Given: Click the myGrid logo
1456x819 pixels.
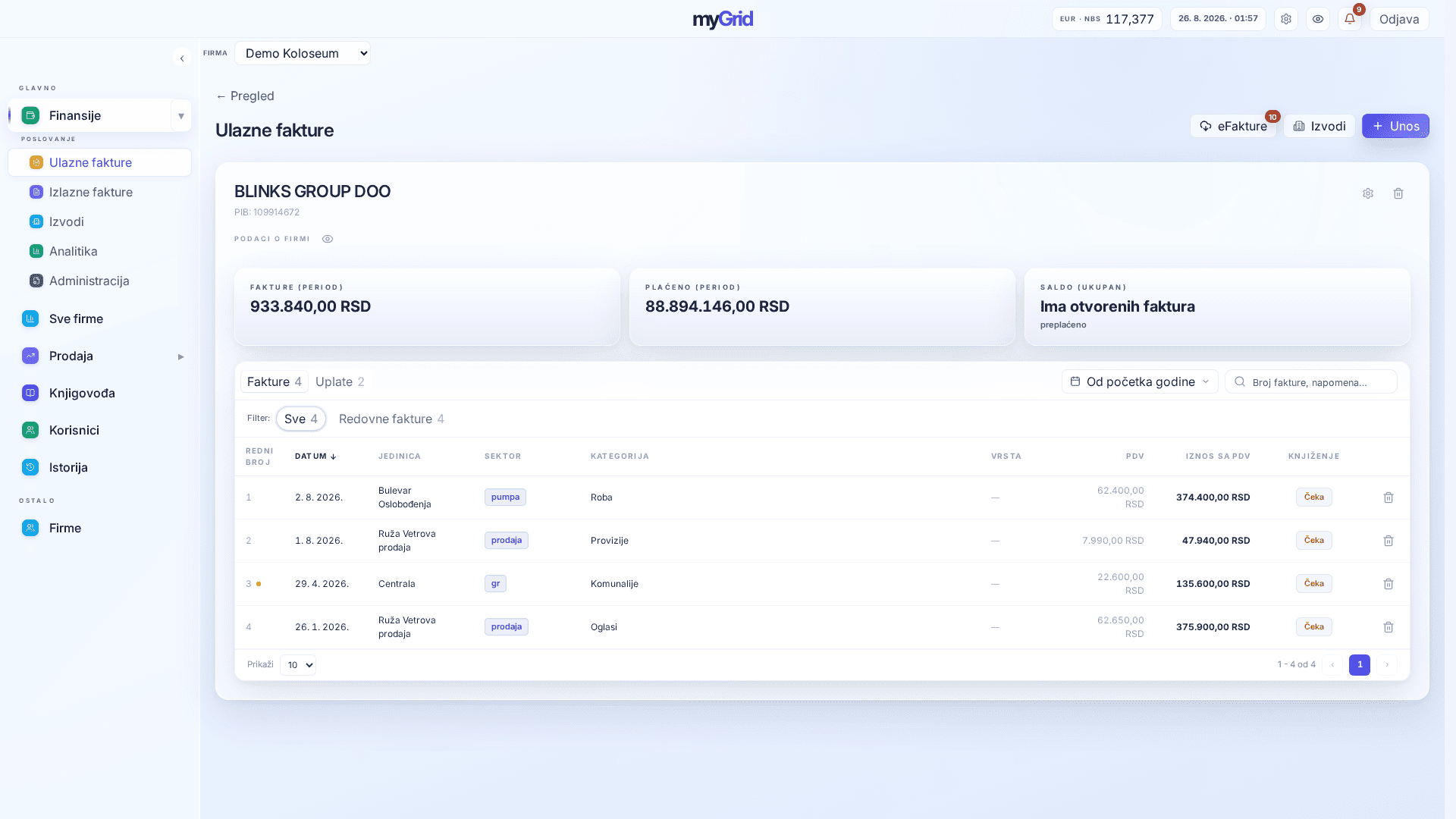Looking at the screenshot, I should 723,19.
